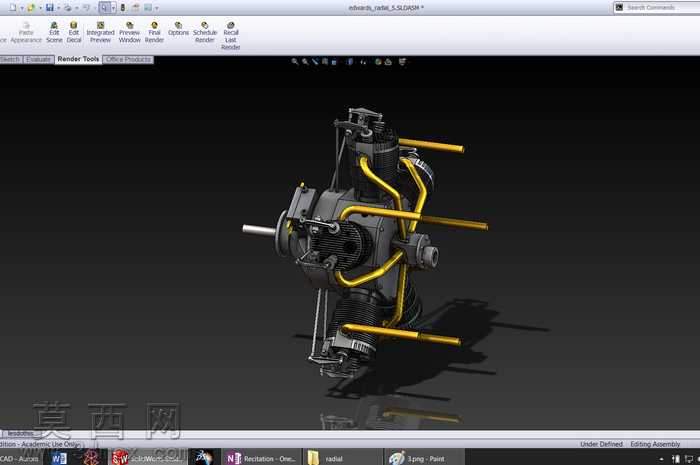Open the dropdown arrow beside the New icon
The width and height of the screenshot is (700, 465).
pos(21,8)
